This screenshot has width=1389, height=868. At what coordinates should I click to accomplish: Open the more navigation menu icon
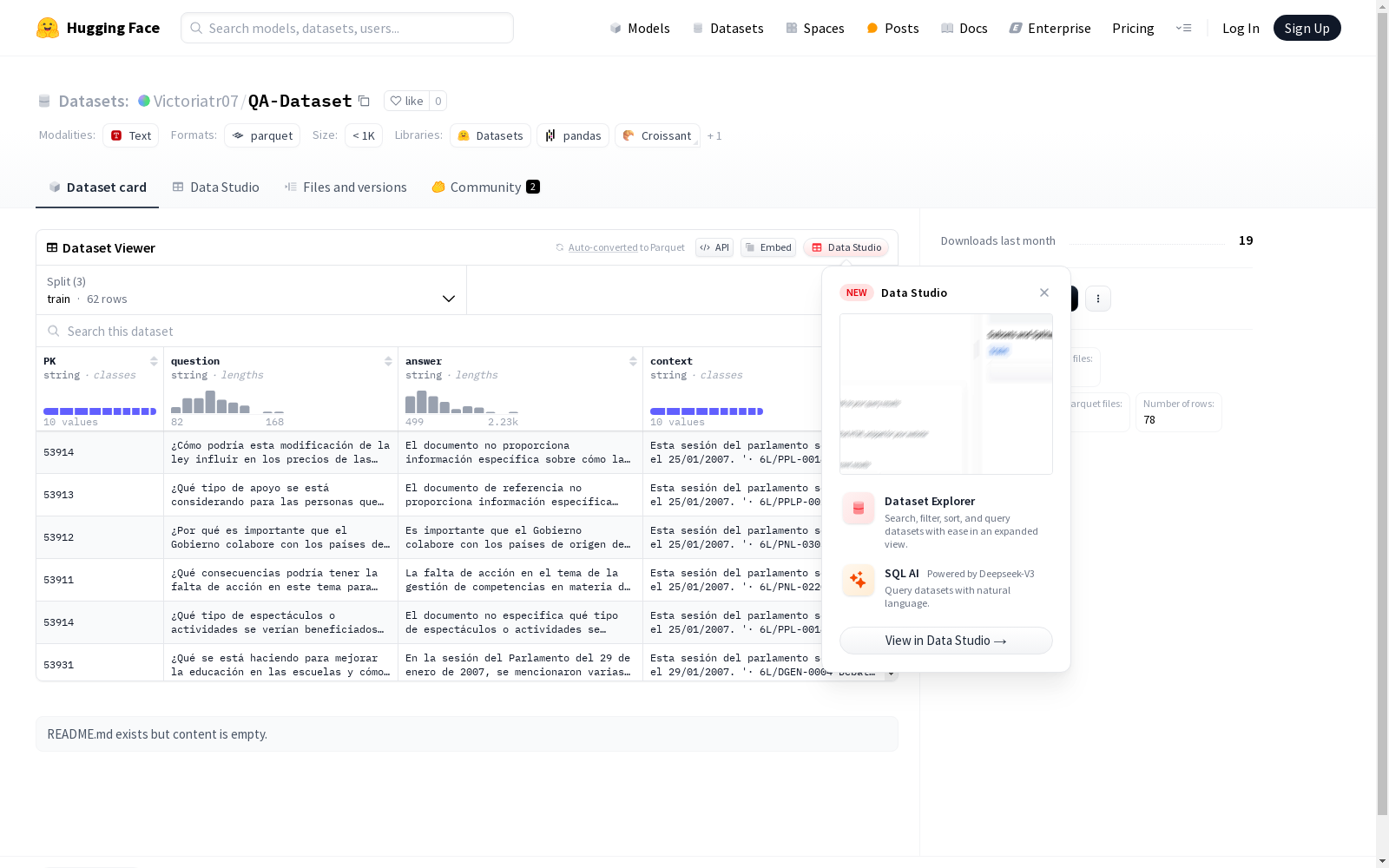click(1183, 28)
